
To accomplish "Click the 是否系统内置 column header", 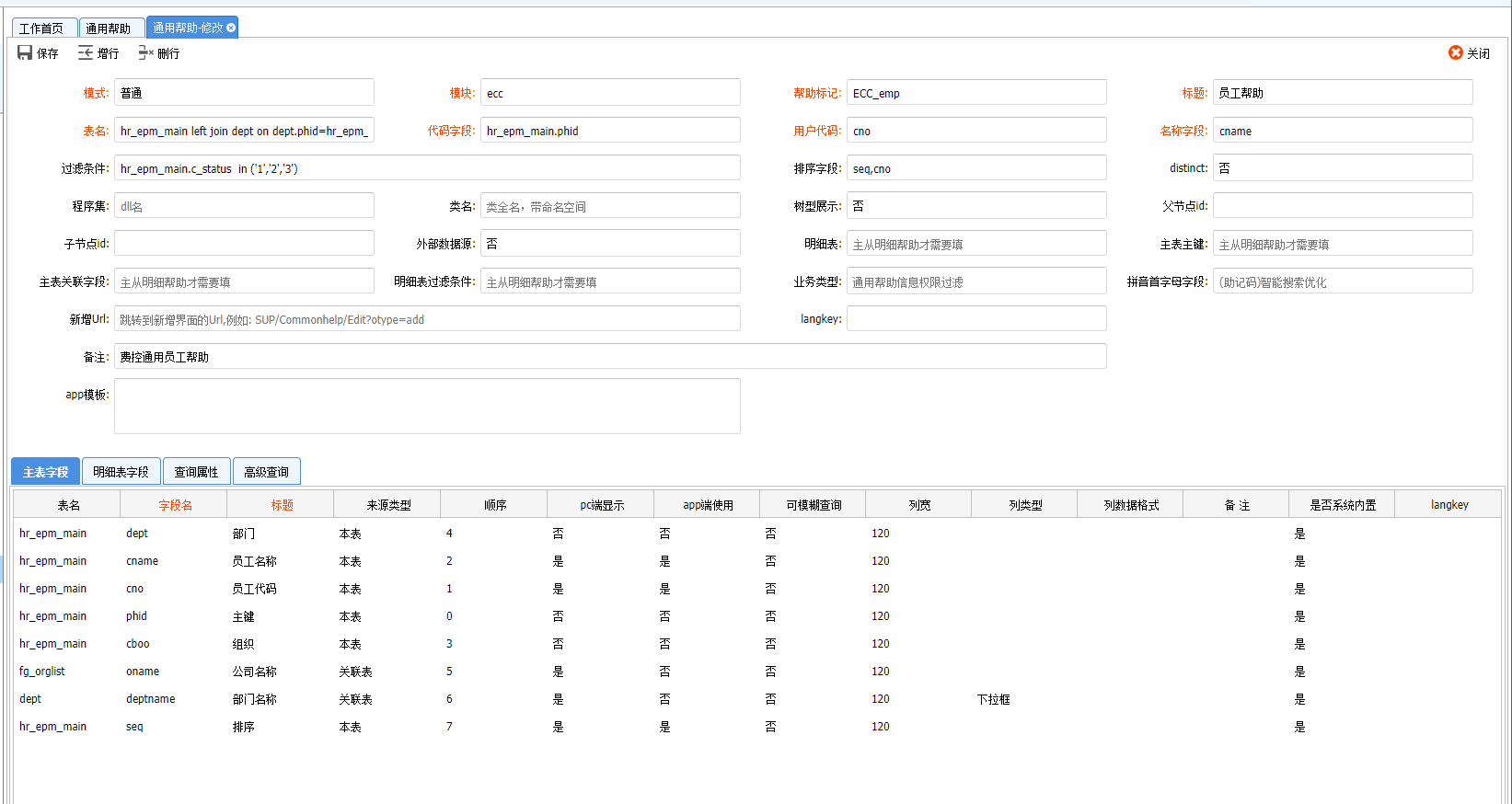I will [x=1342, y=504].
